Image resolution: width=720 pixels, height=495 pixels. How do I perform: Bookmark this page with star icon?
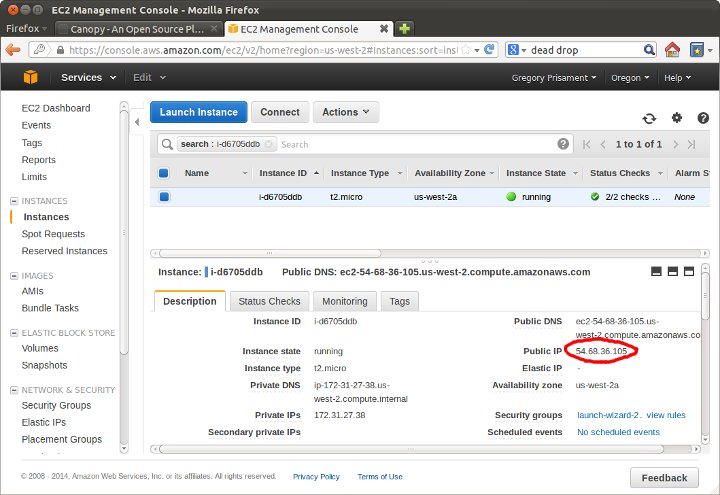tap(466, 50)
